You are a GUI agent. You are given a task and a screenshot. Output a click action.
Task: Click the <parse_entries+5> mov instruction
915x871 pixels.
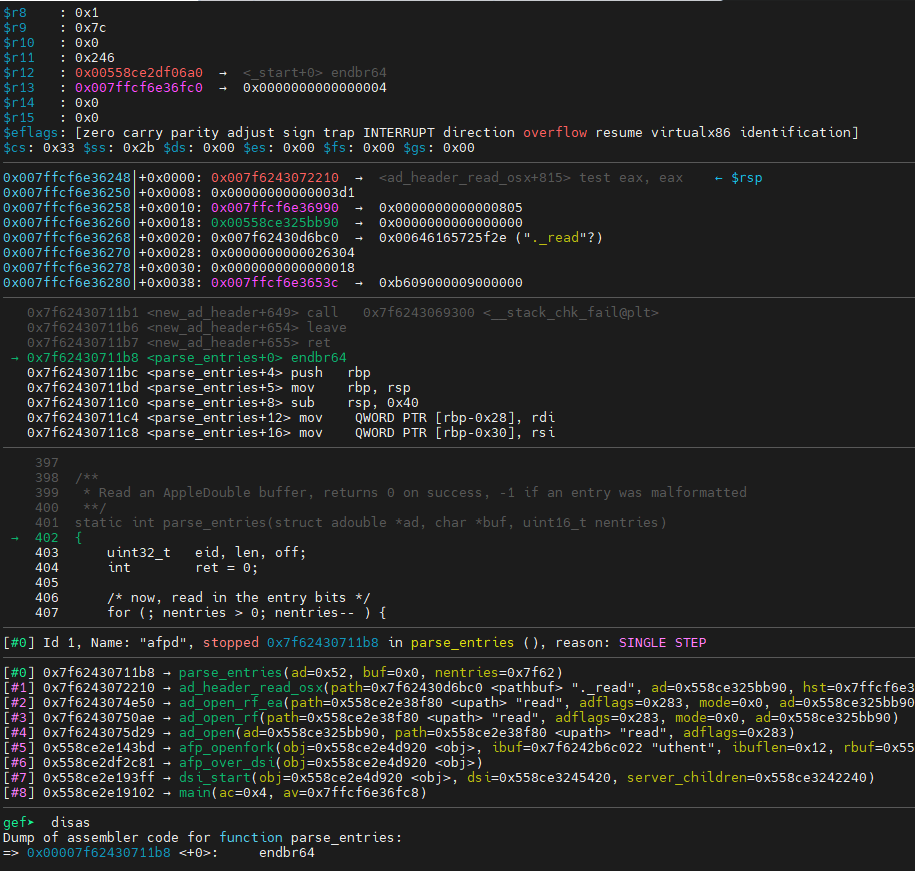point(219,388)
